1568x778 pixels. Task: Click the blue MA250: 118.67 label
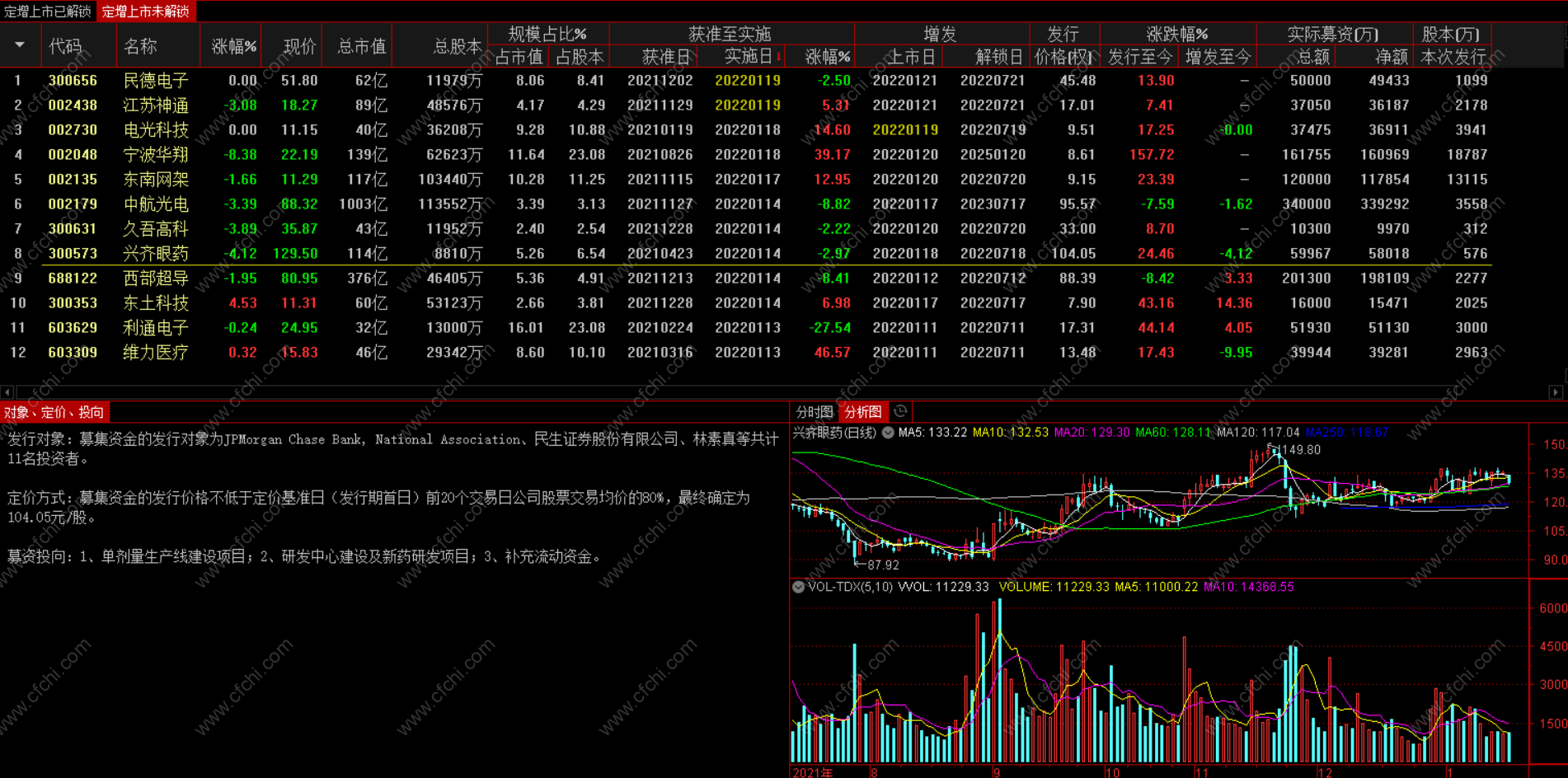pyautogui.click(x=1347, y=432)
